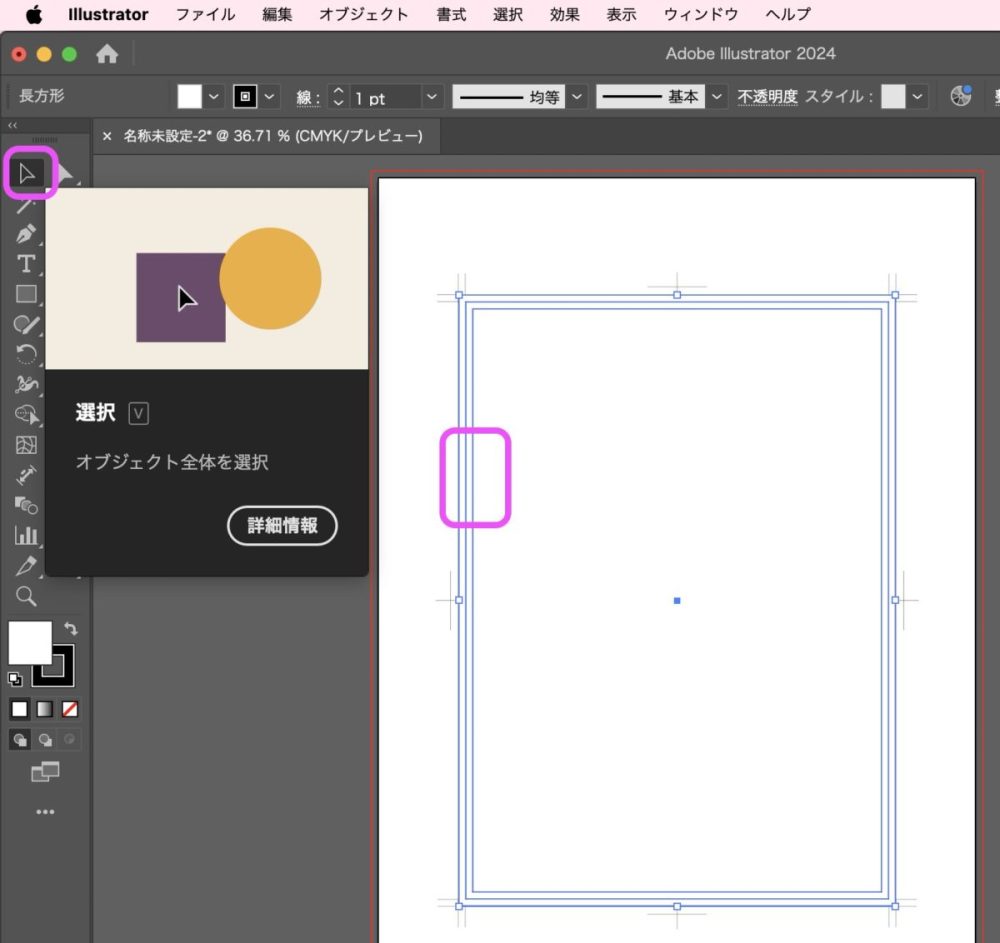Select the Type tool
The height and width of the screenshot is (943, 1000).
tap(26, 264)
